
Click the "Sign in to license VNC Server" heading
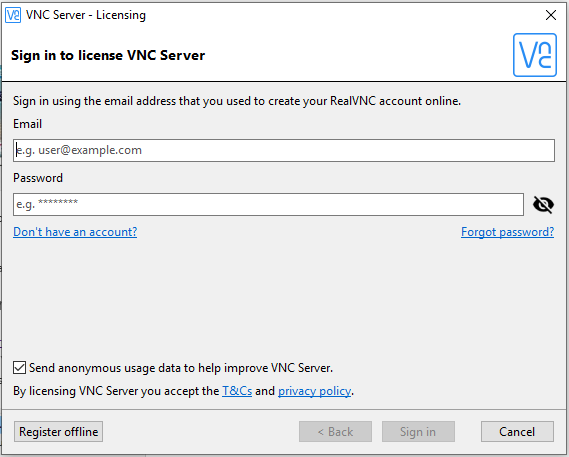[108, 55]
